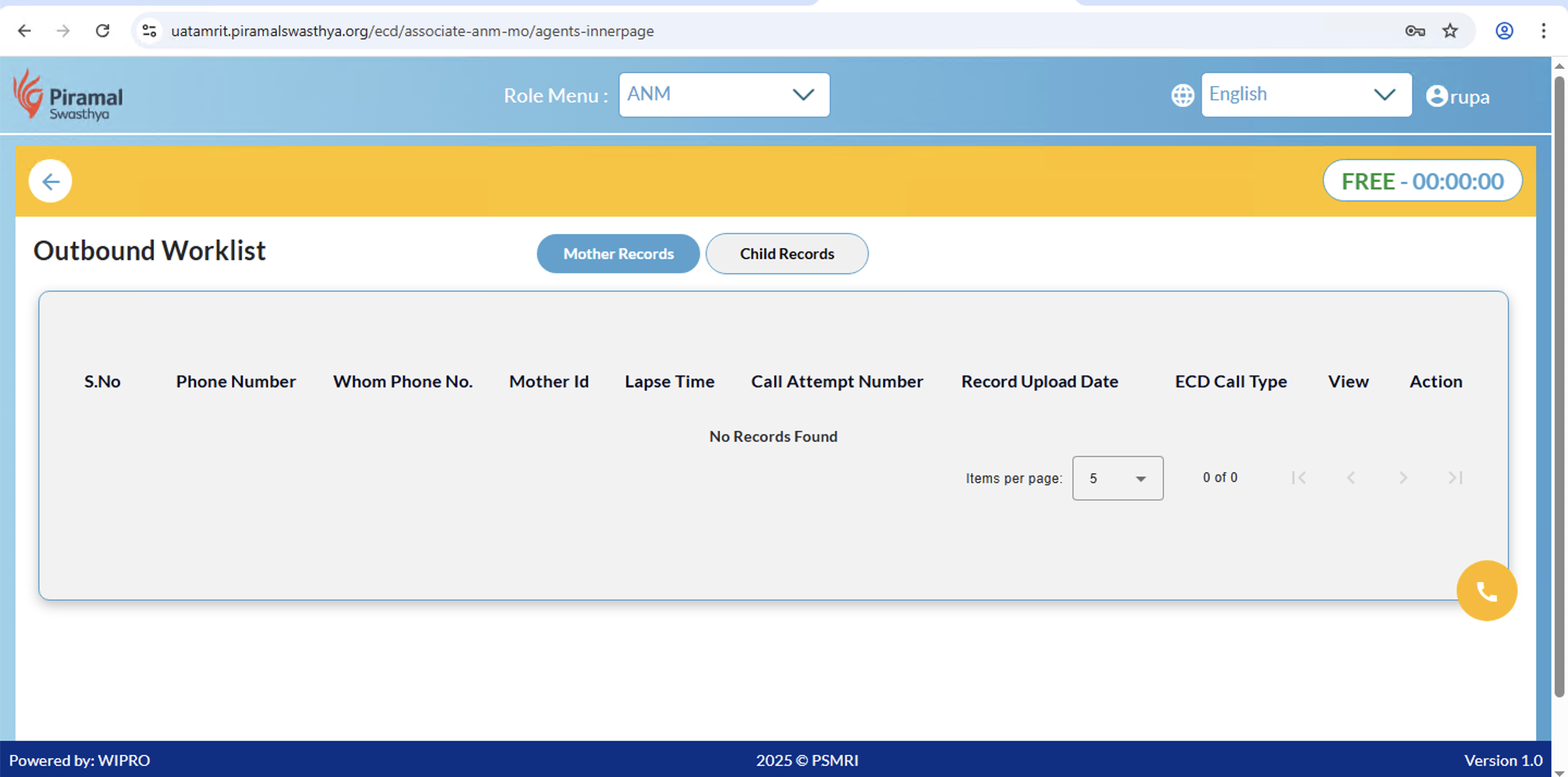The height and width of the screenshot is (777, 1568).
Task: Click the Items per page label
Action: click(x=1014, y=478)
